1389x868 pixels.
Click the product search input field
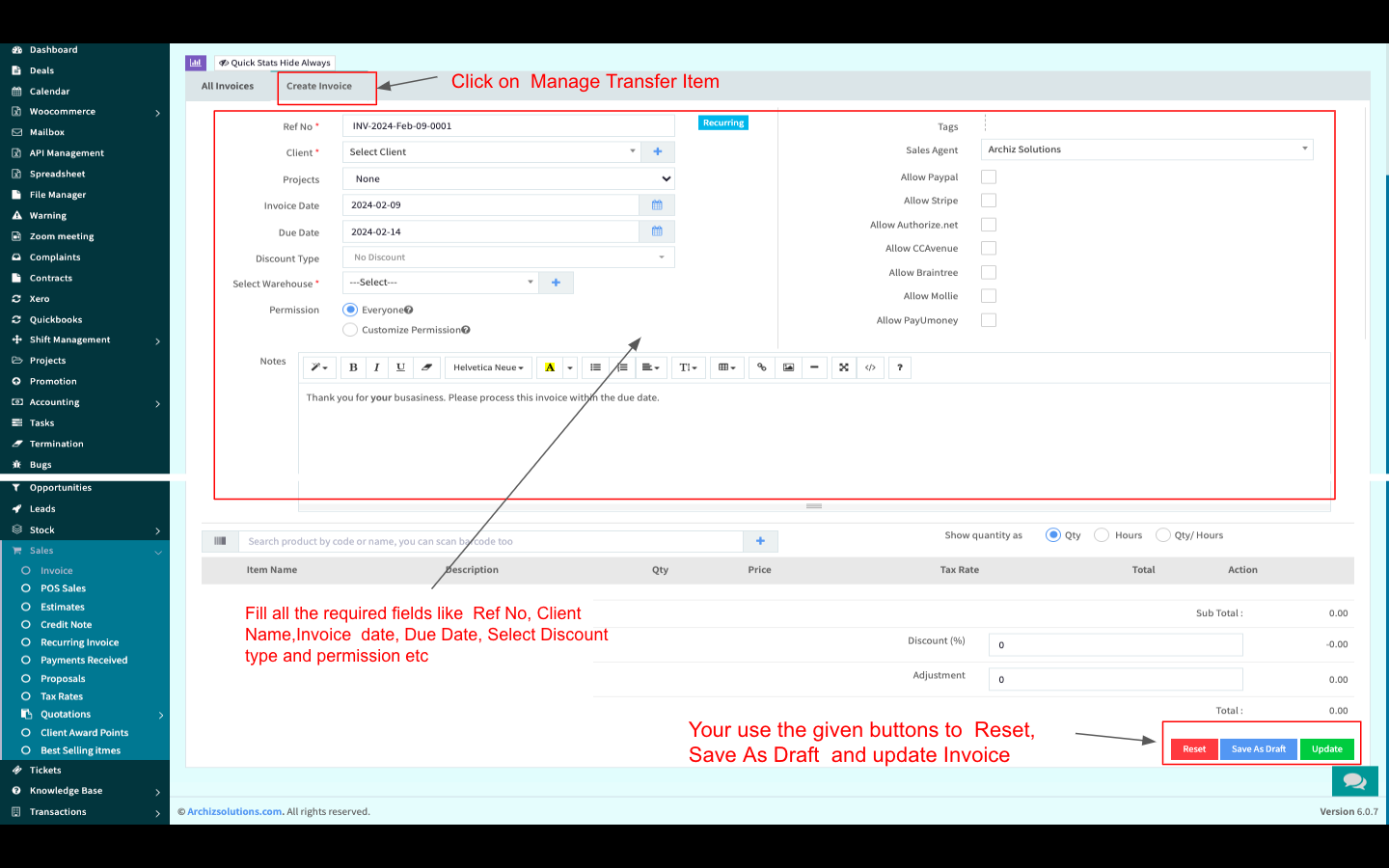[x=492, y=542]
